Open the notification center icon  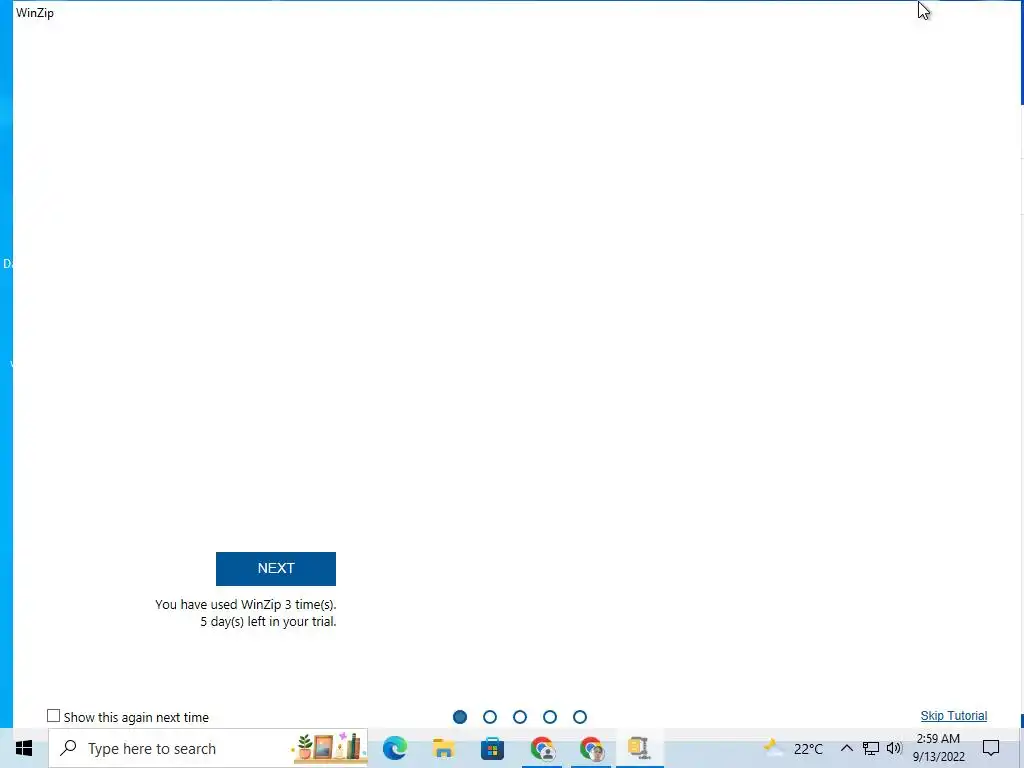991,748
